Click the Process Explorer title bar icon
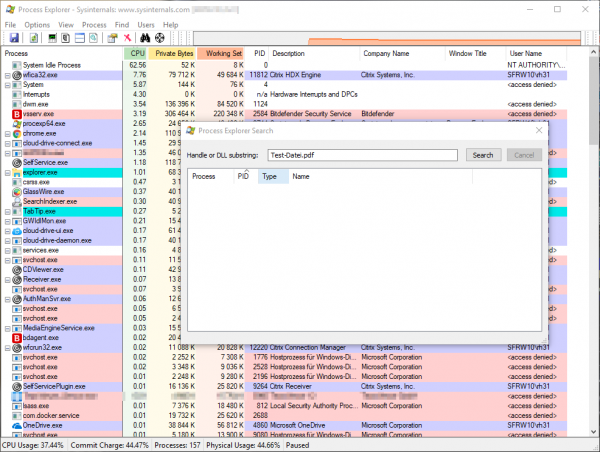 [10, 10]
